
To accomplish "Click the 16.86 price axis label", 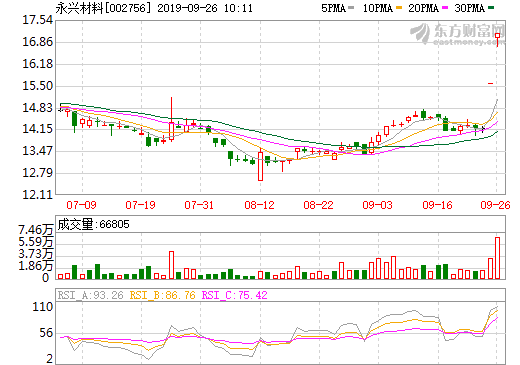I will (x=38, y=42).
